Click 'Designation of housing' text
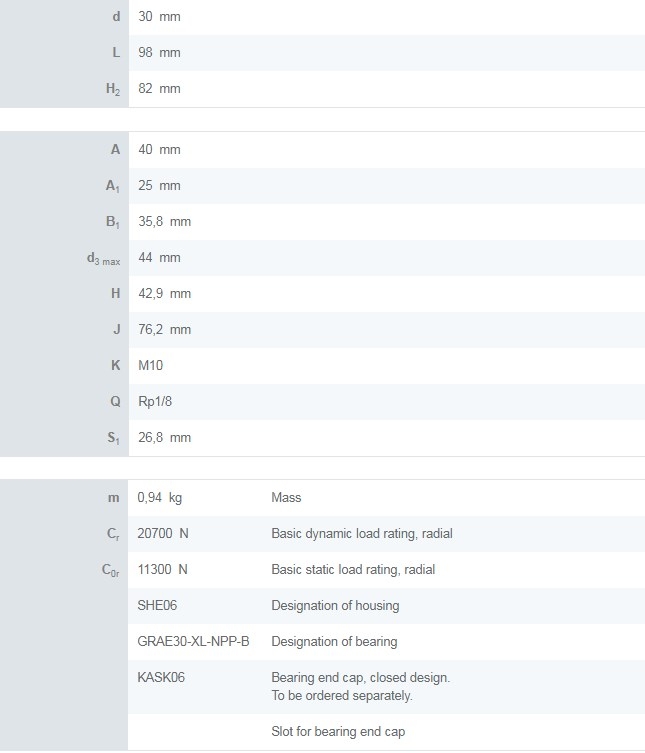 pyautogui.click(x=335, y=606)
